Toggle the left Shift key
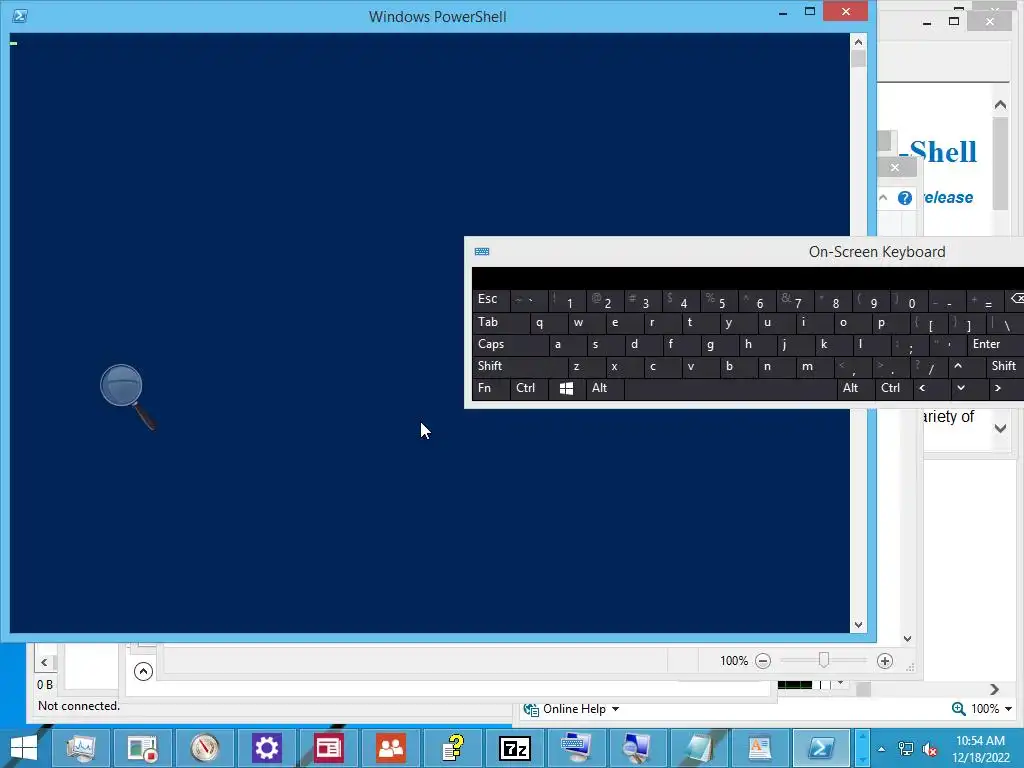 coord(520,366)
